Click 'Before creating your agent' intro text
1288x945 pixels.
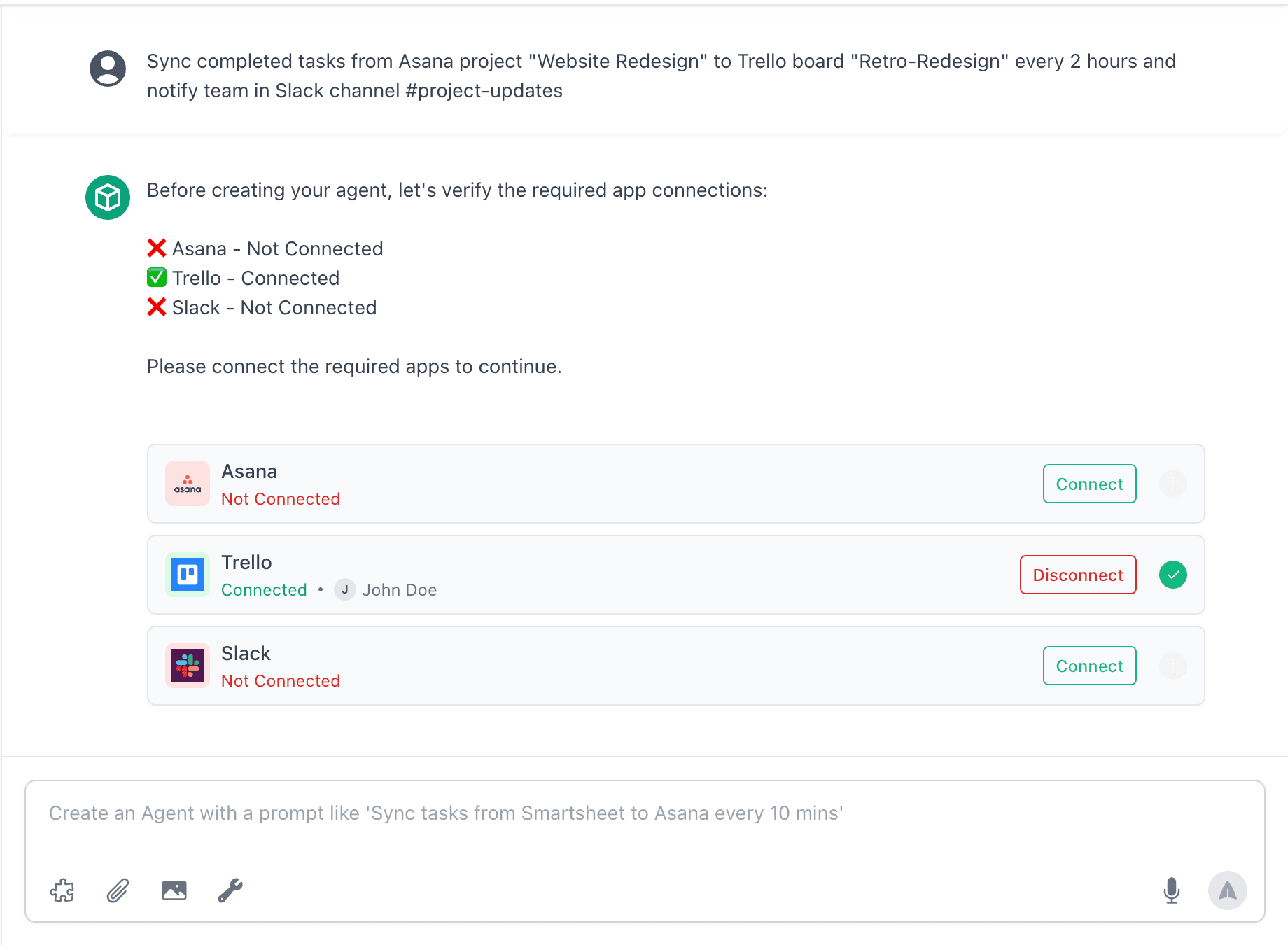457,190
